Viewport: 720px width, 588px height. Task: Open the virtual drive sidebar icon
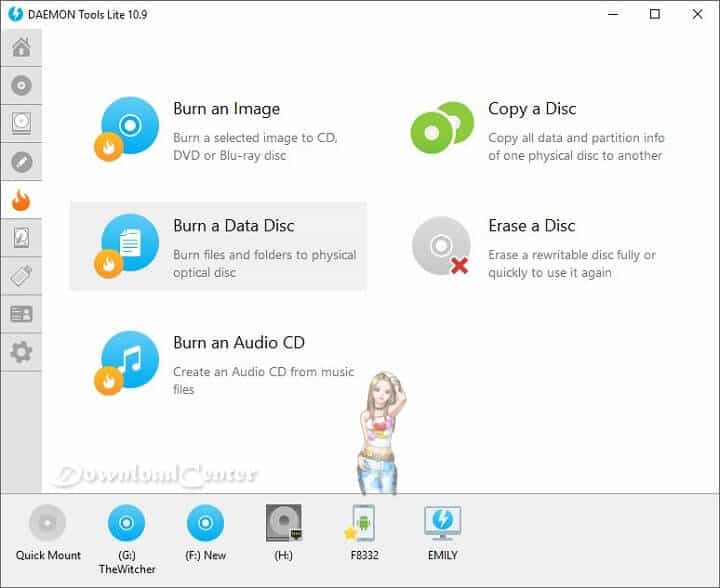(x=21, y=124)
